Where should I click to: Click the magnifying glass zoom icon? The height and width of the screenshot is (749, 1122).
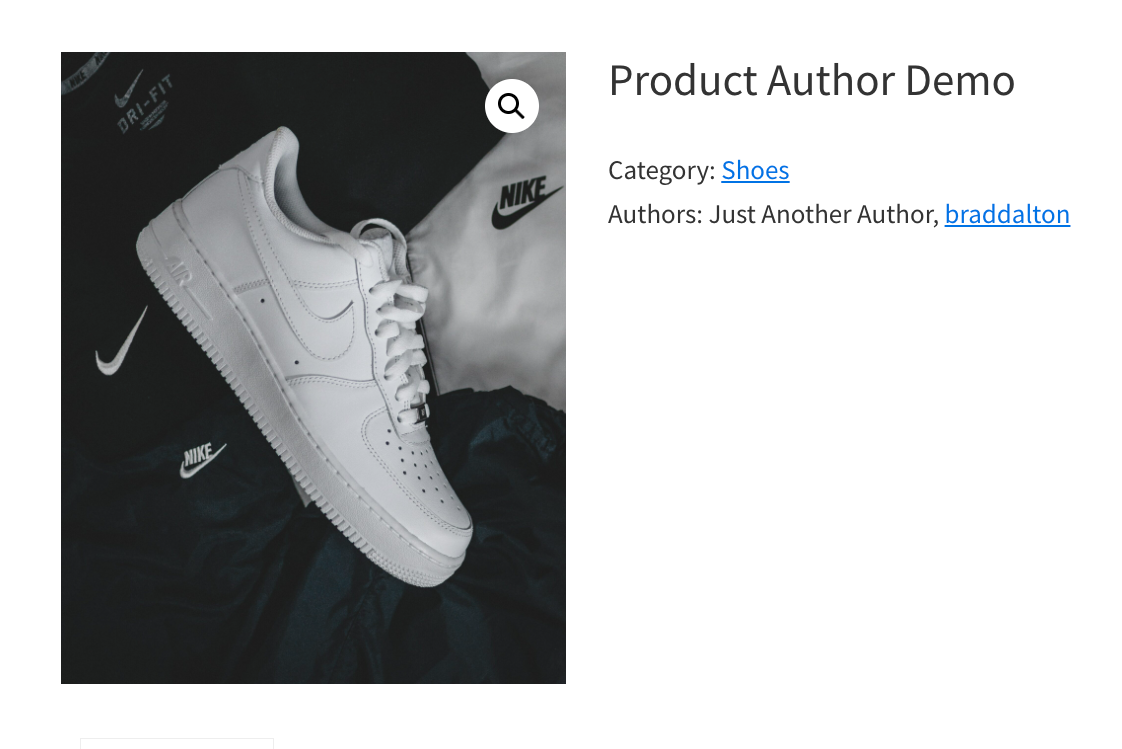(x=512, y=106)
